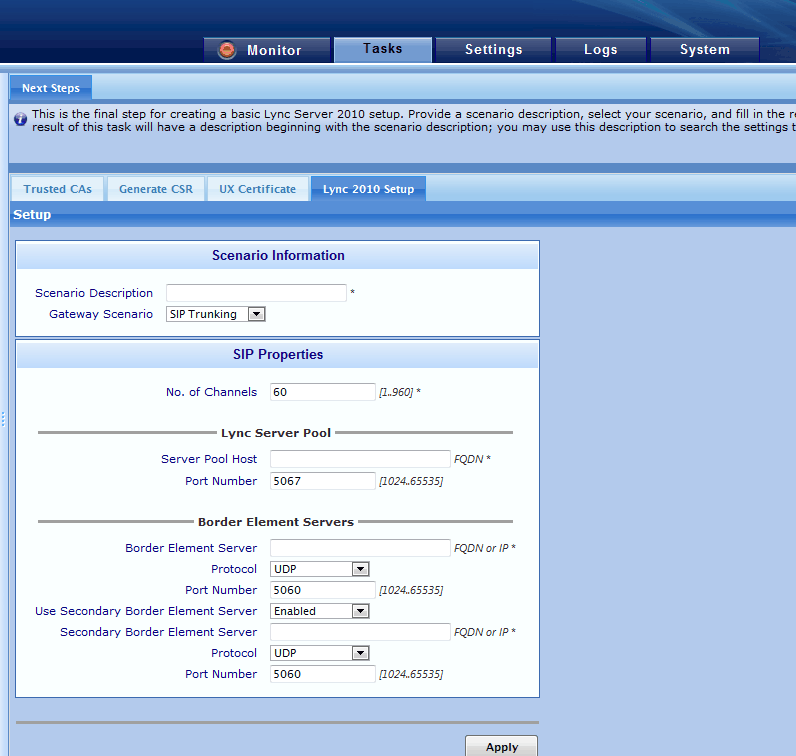Click the Lync Server Pool heading
The width and height of the screenshot is (796, 756).
276,433
